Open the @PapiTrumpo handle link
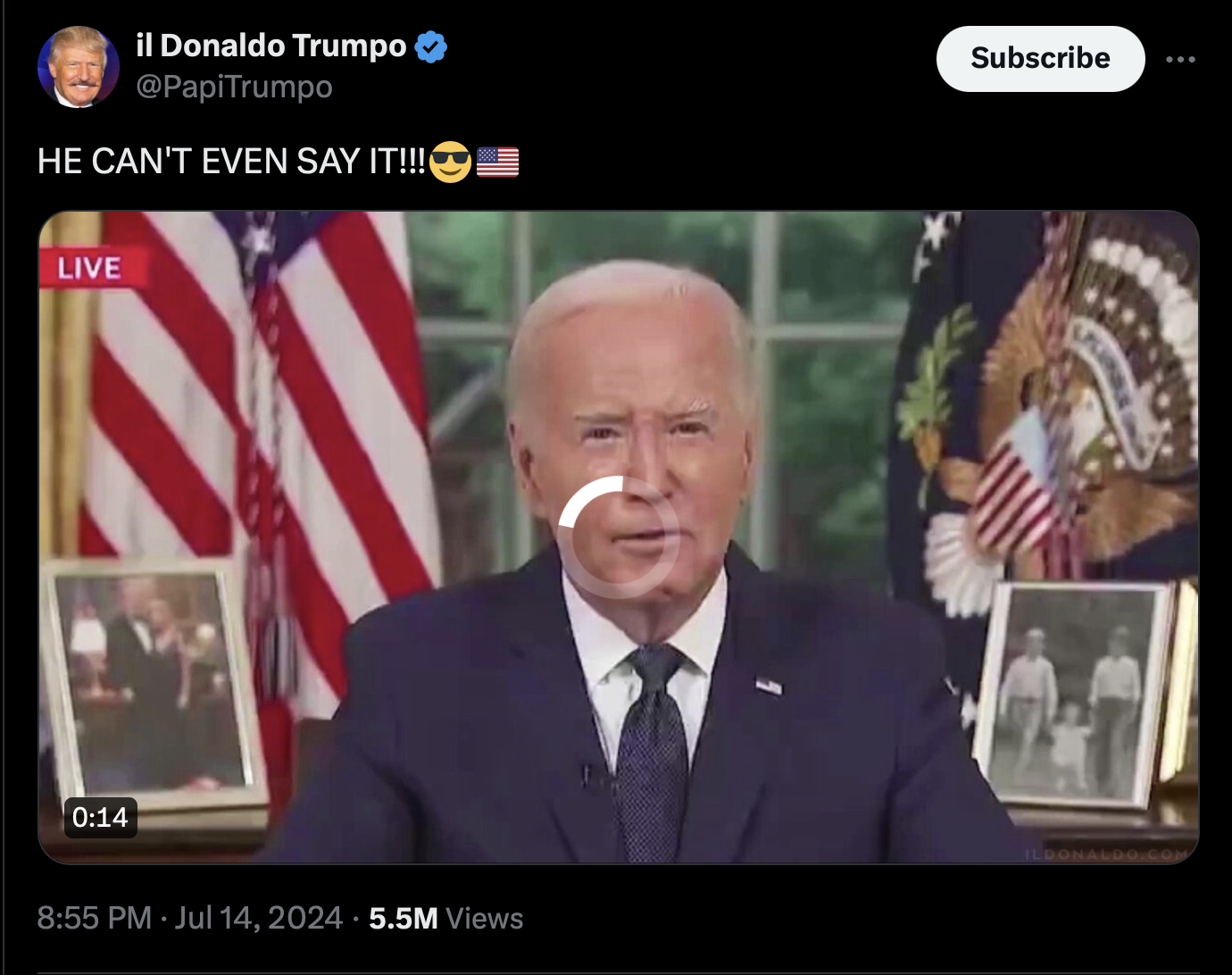 click(x=234, y=87)
